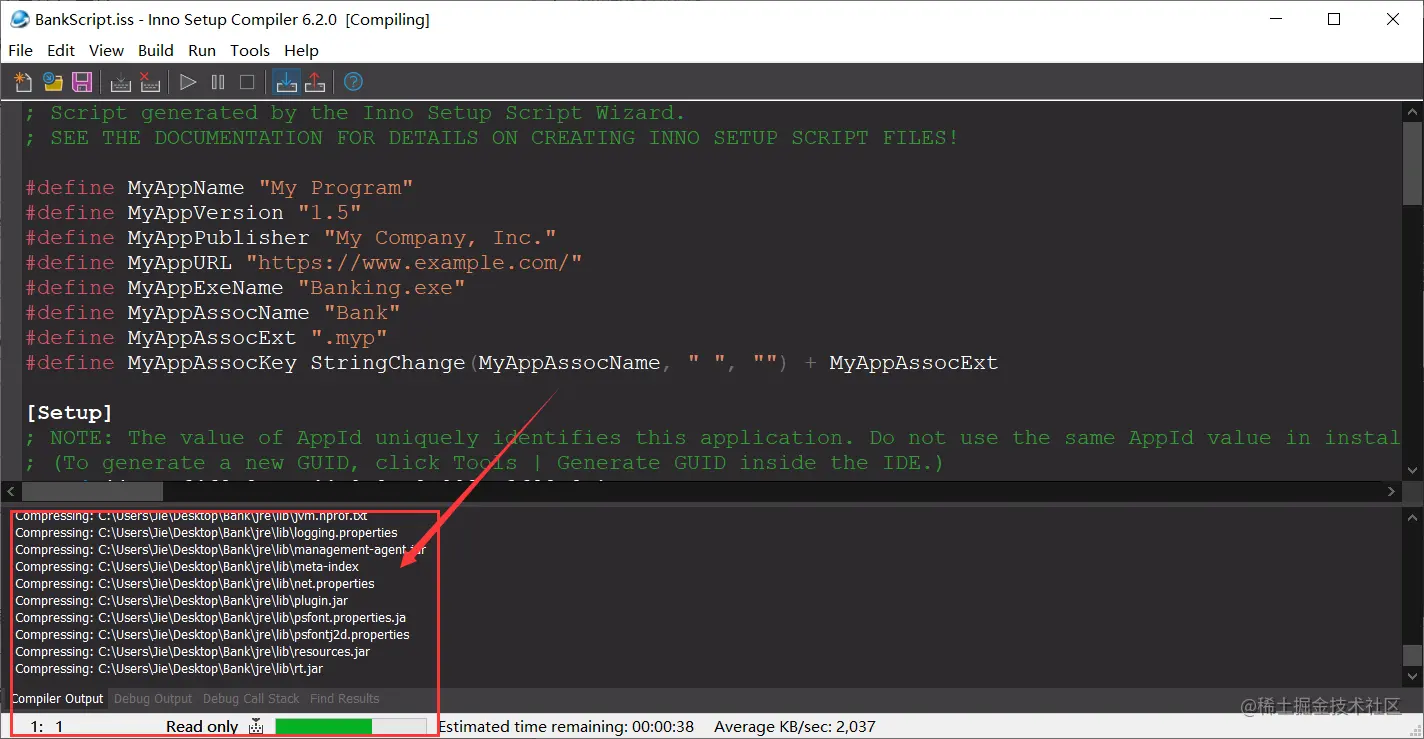Click the output panel scrollbar's down arrow
The image size is (1424, 739).
click(1412, 677)
